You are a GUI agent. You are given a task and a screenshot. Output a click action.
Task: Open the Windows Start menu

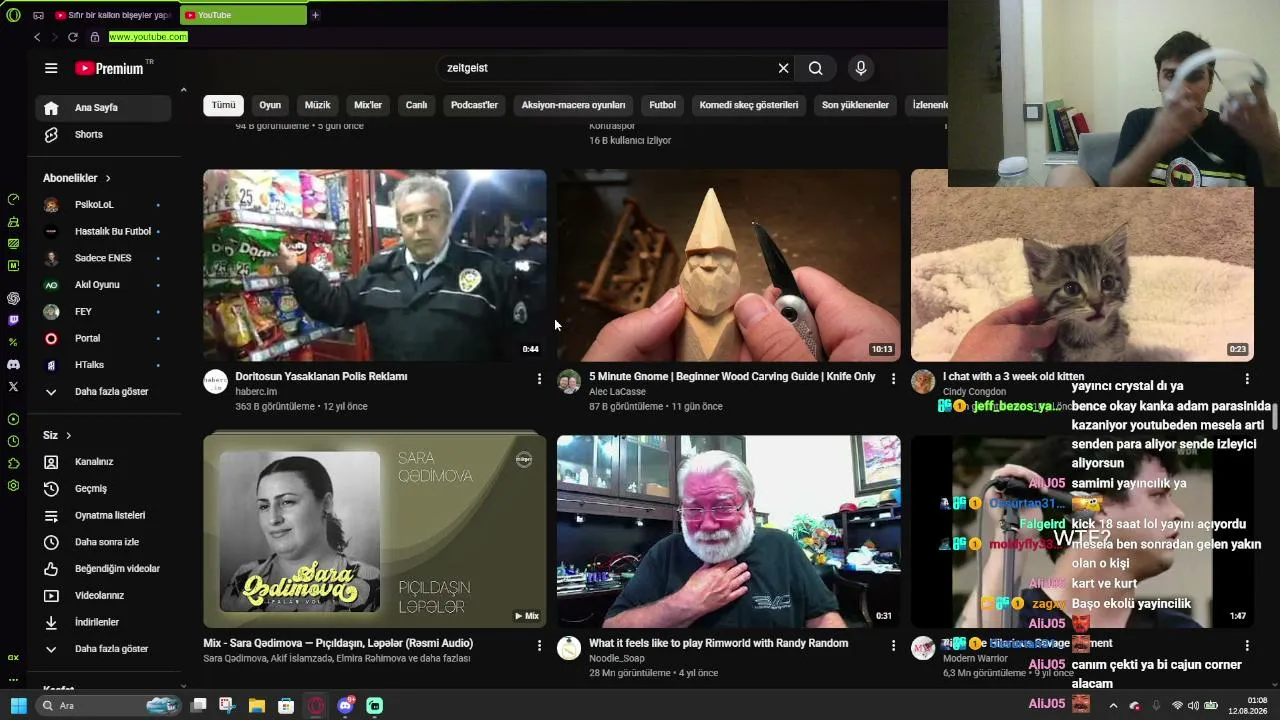click(x=19, y=706)
